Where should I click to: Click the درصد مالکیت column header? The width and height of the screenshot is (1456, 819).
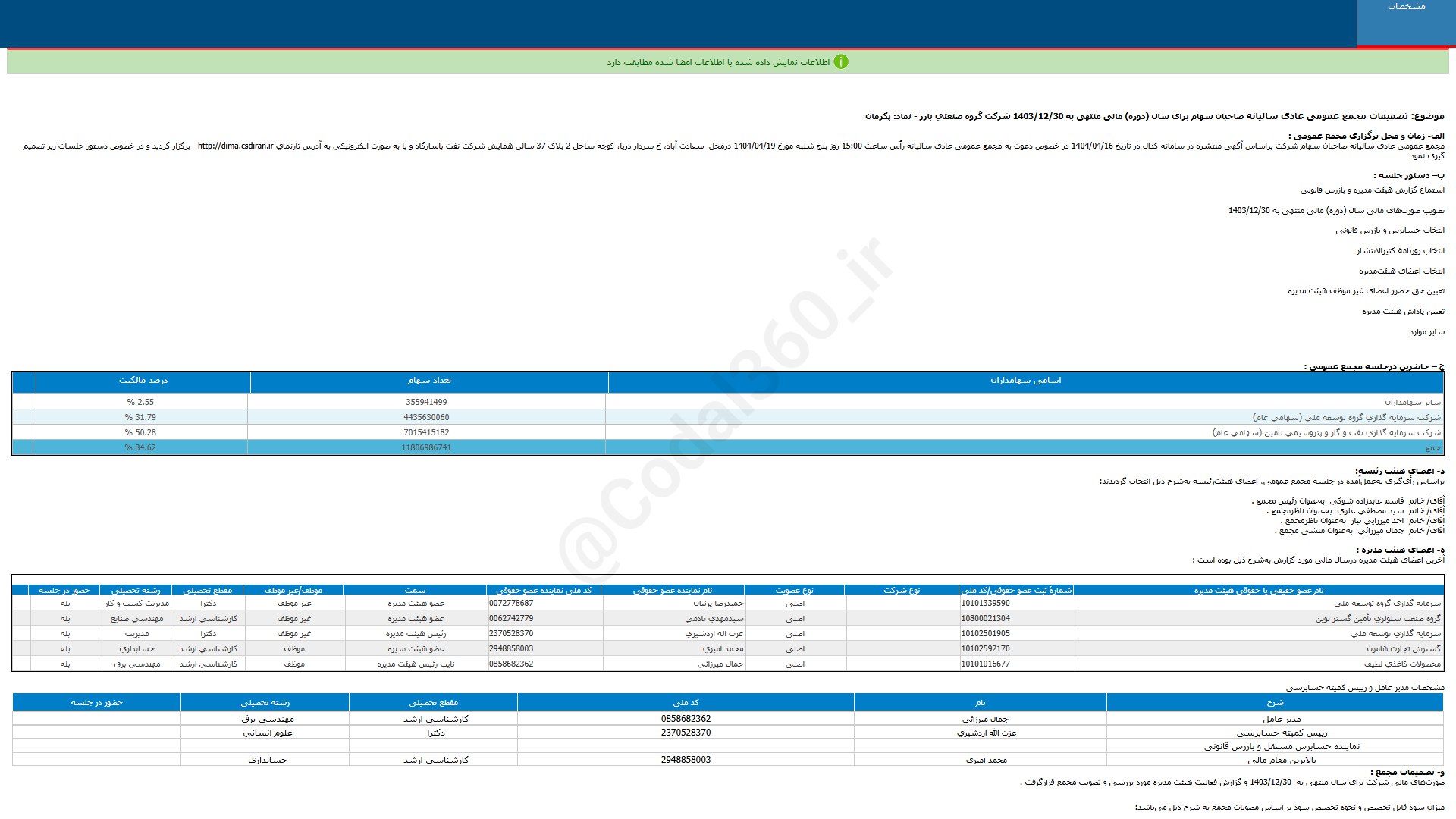(143, 381)
